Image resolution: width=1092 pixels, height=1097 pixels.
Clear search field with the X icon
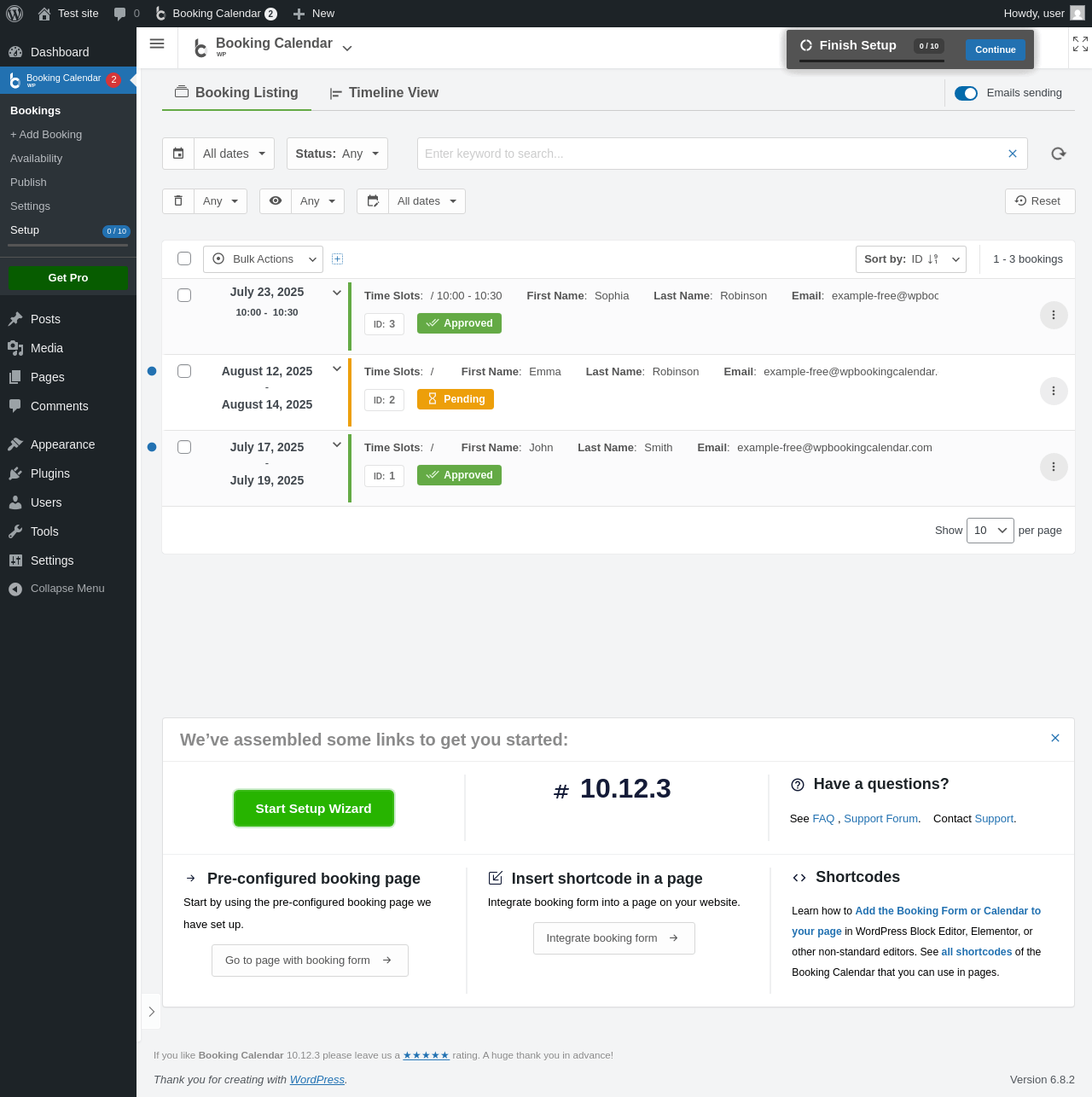coord(1013,154)
